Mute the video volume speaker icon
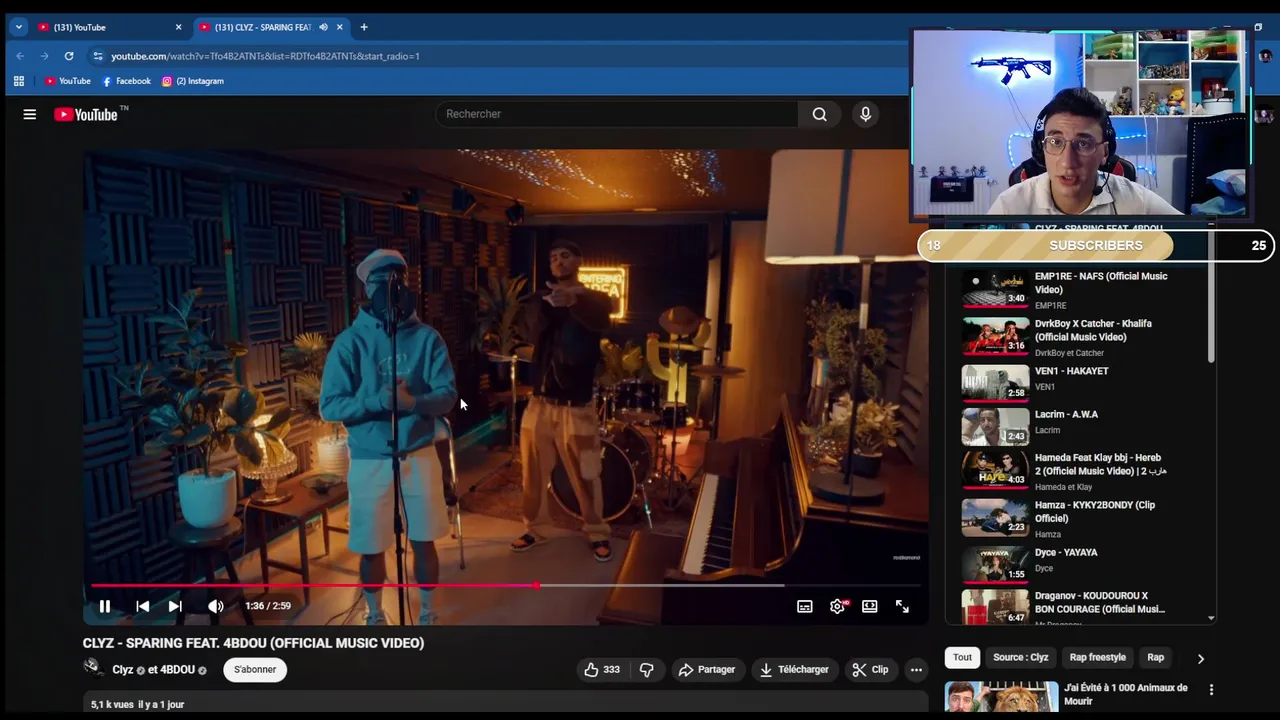This screenshot has width=1280, height=720. (216, 606)
